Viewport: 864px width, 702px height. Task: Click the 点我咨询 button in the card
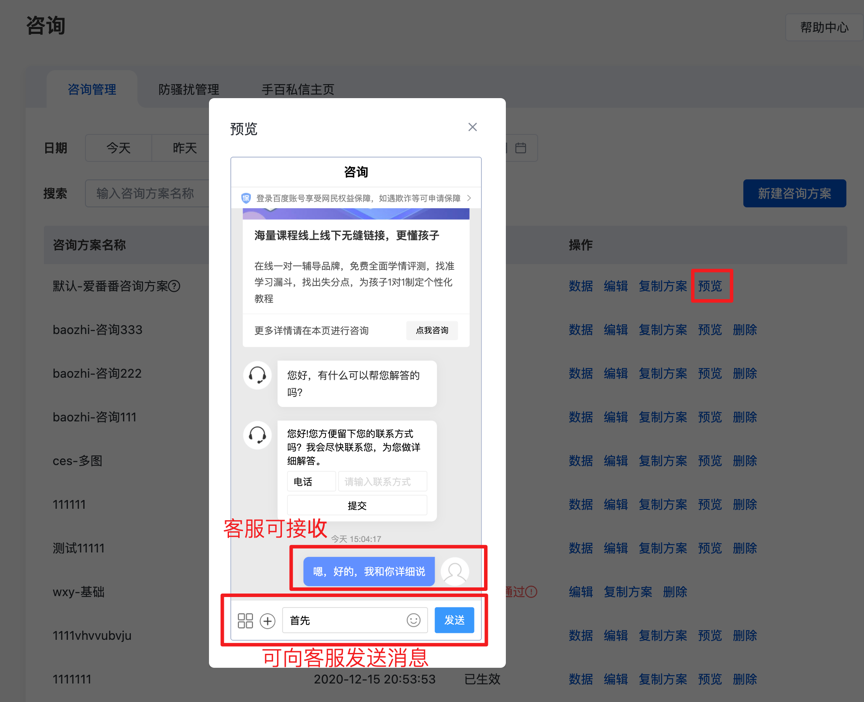pos(432,330)
